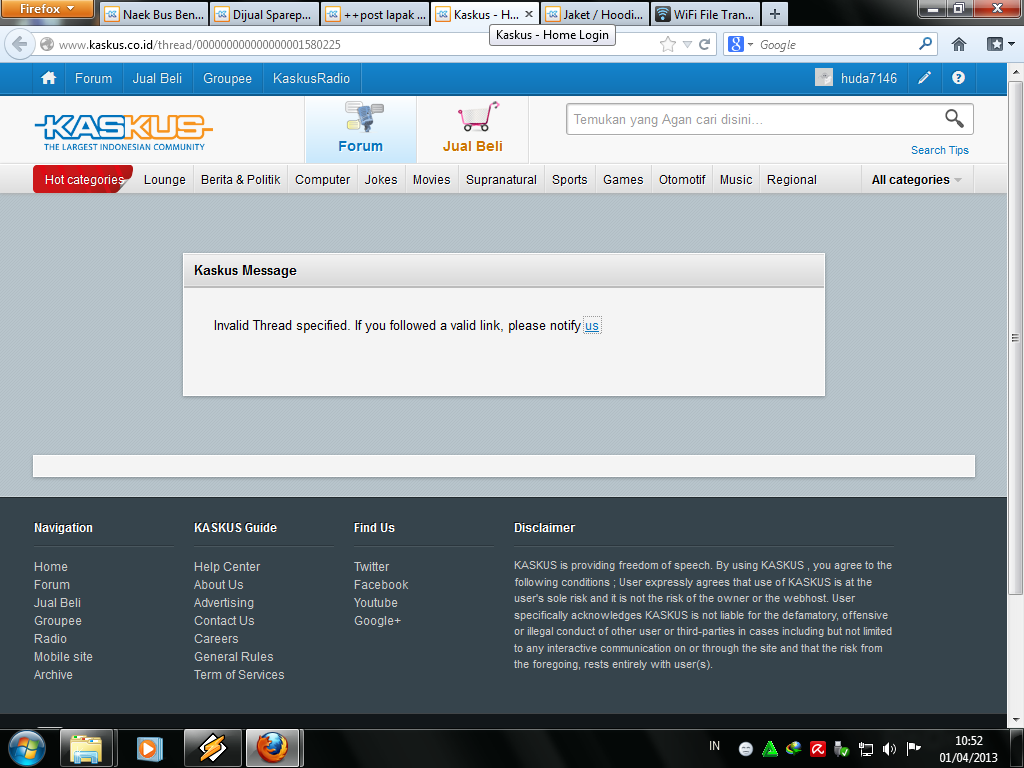Open the Windows Start button

click(27, 748)
